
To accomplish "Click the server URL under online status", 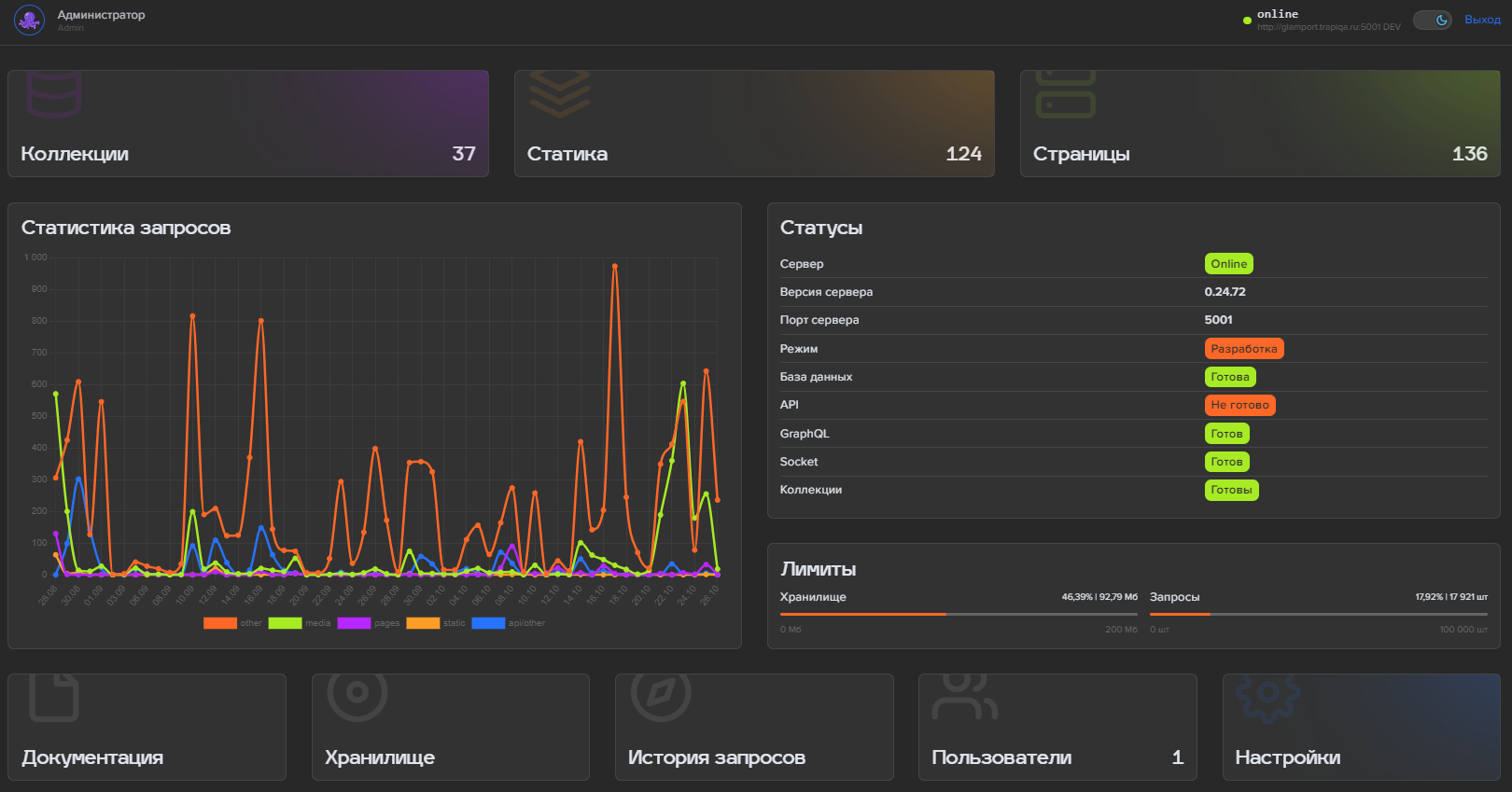I will [1327, 27].
